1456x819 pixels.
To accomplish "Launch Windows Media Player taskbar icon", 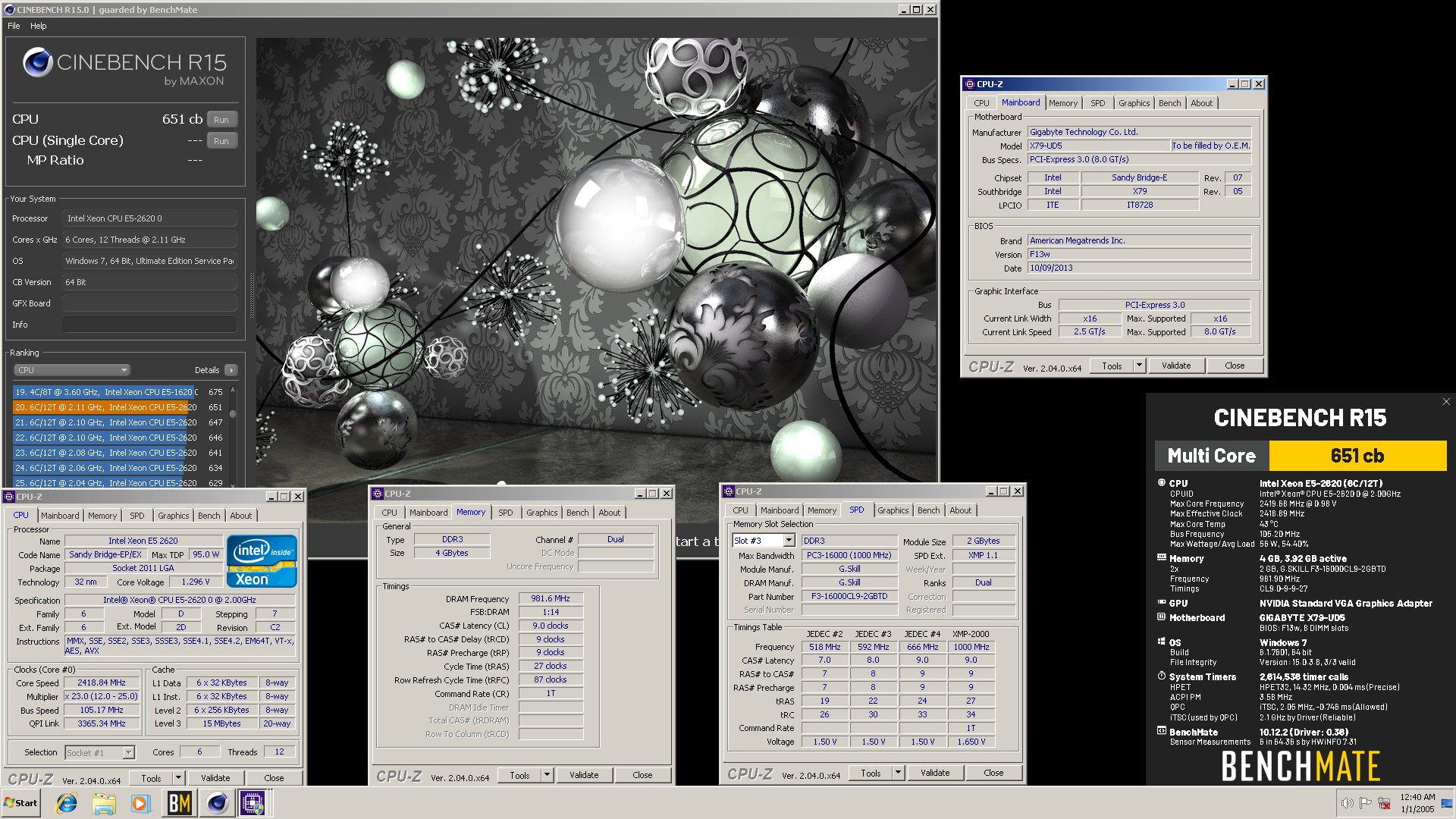I will click(140, 803).
